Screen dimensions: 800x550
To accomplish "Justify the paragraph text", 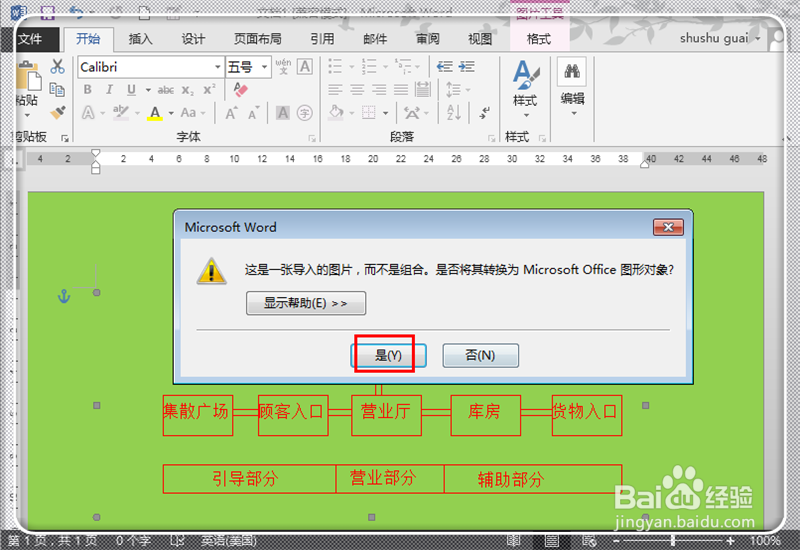I will [x=401, y=90].
